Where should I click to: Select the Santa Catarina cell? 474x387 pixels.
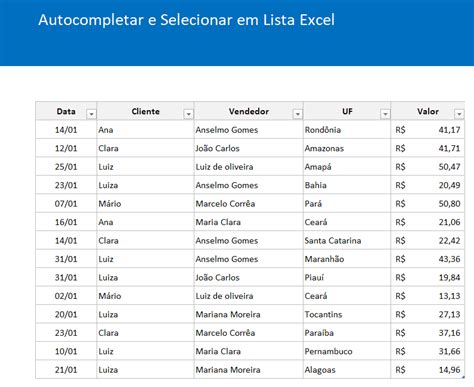(x=347, y=240)
